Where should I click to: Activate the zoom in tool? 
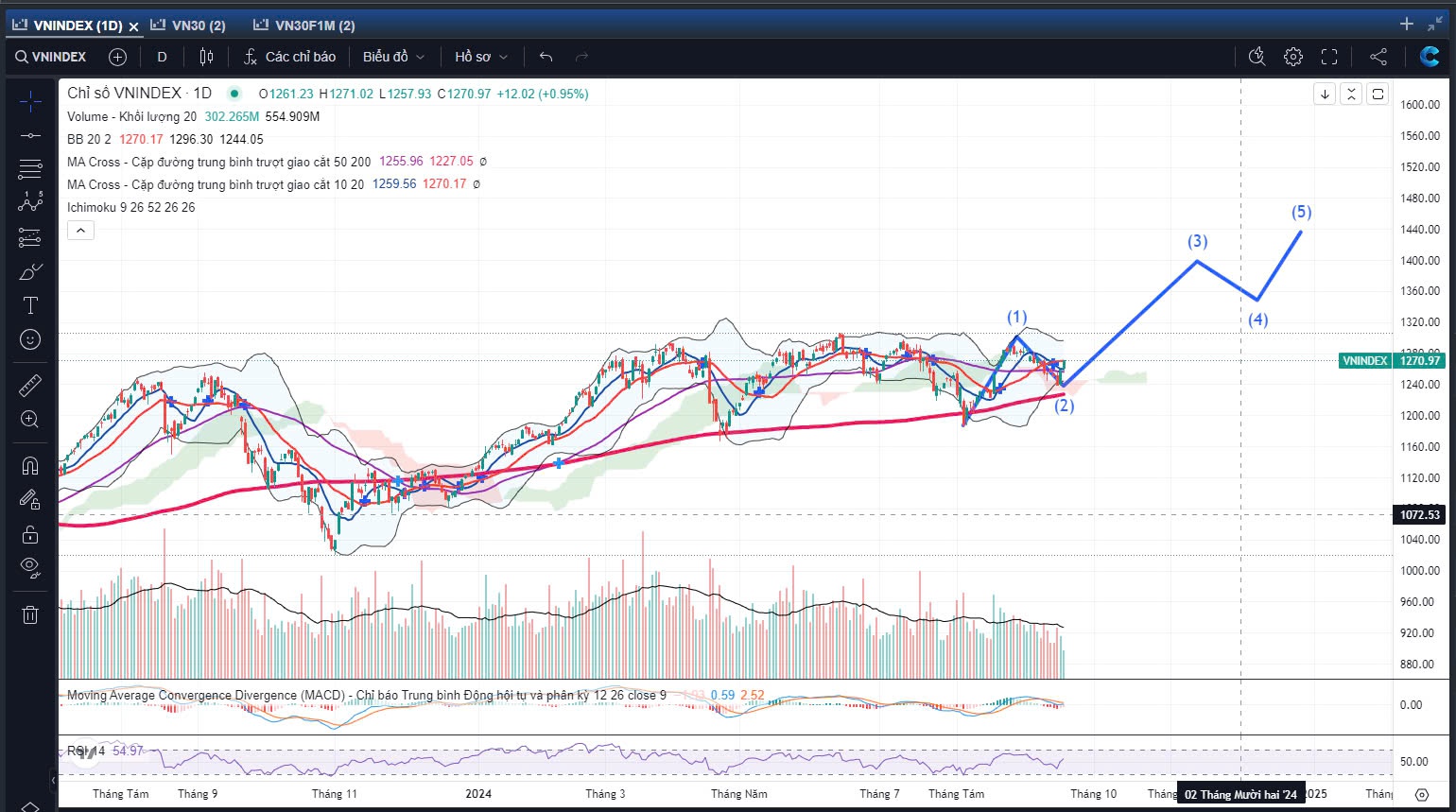coord(30,419)
